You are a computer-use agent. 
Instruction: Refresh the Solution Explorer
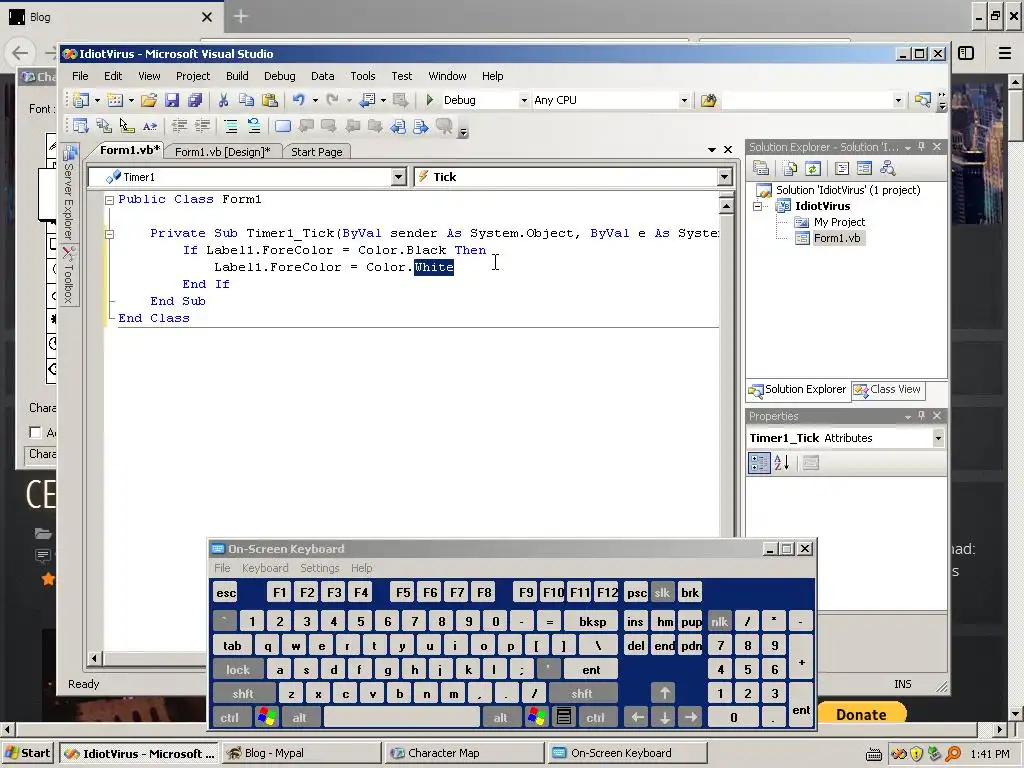click(x=812, y=168)
